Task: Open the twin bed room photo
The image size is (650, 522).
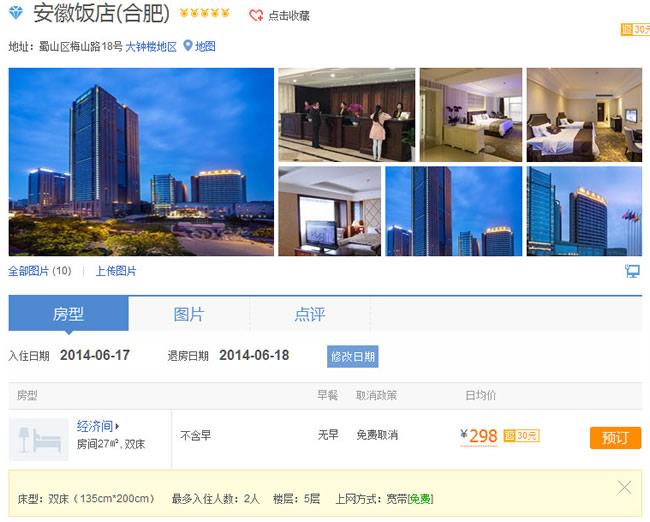Action: [x=584, y=115]
